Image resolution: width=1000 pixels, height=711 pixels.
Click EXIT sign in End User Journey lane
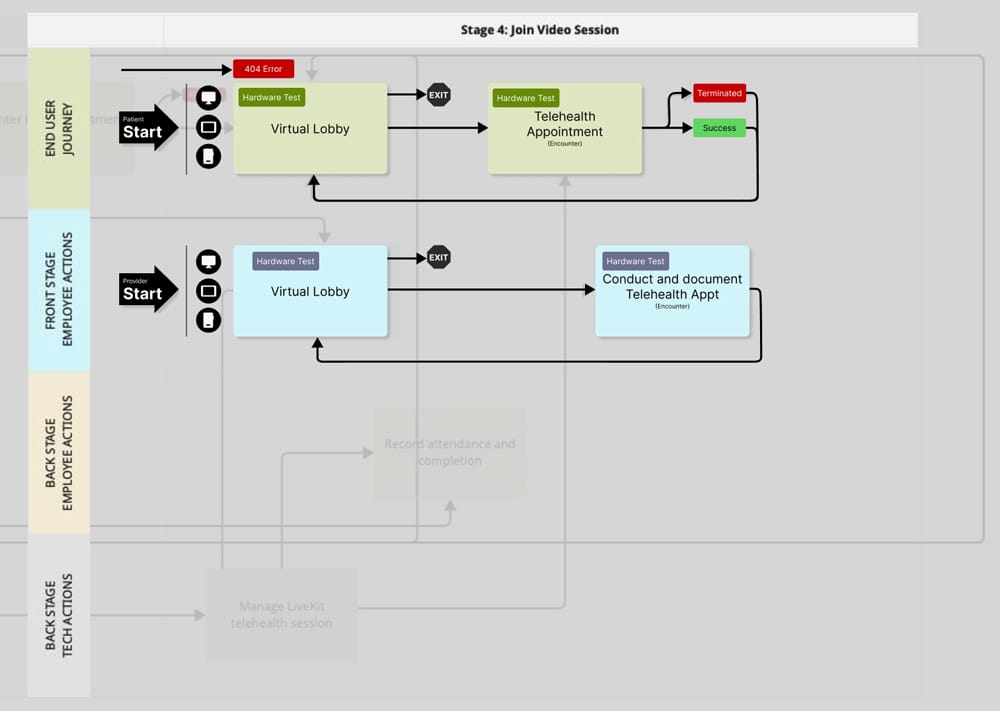439,95
